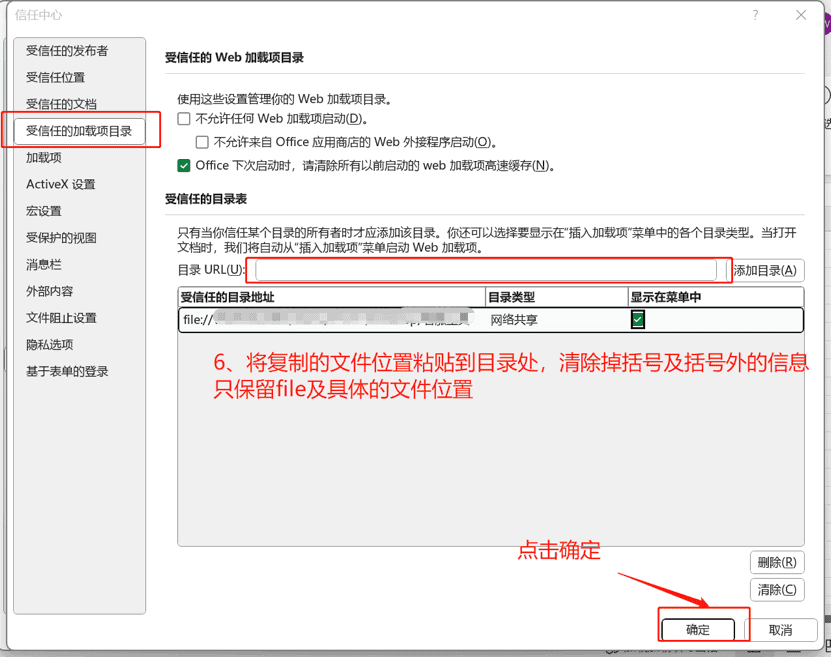Toggle 显示在菜单中 checkbox for the catalog
This screenshot has width=832, height=658.
(x=638, y=320)
